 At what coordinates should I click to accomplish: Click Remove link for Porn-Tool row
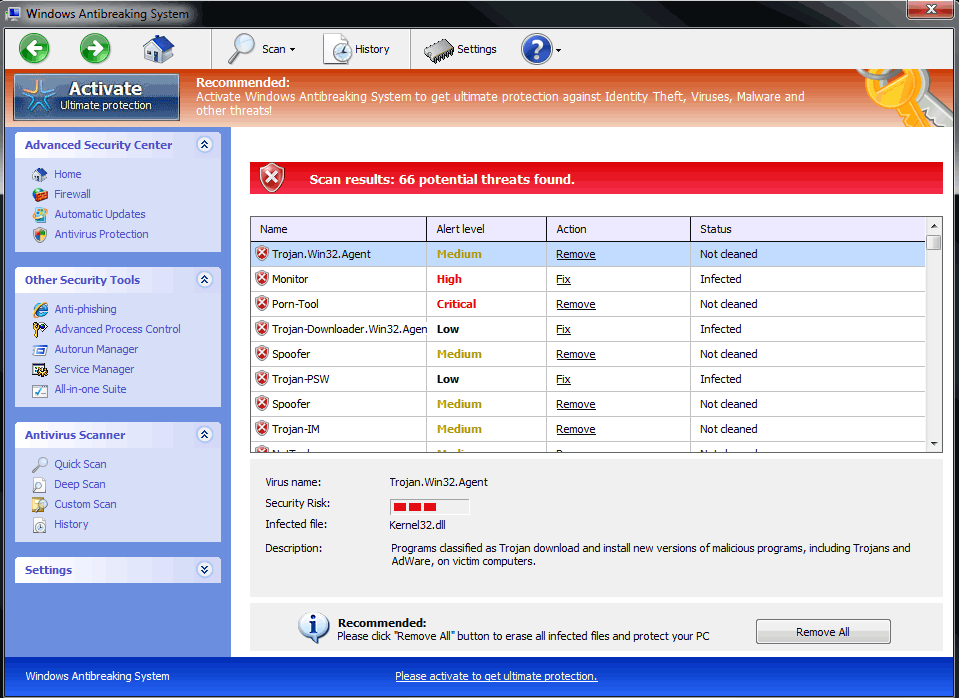tap(575, 304)
